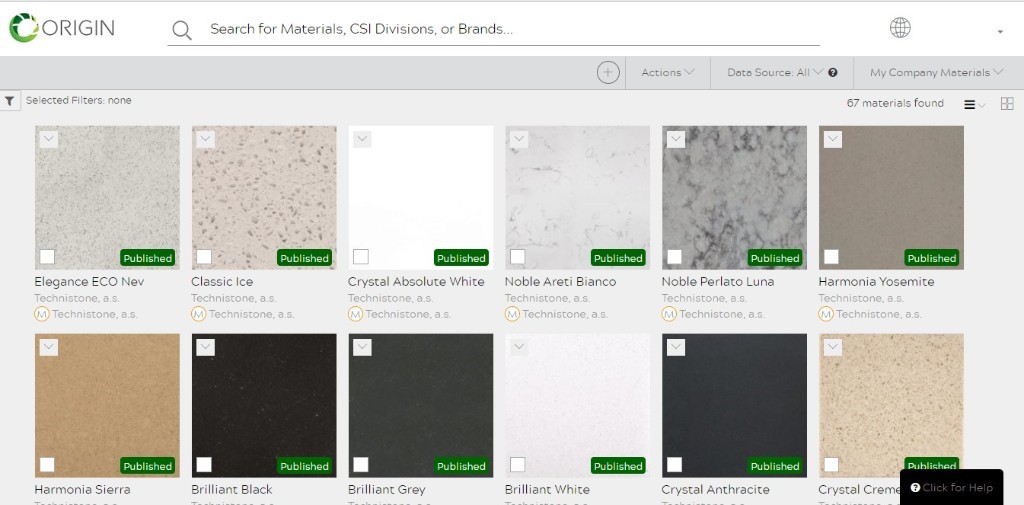The height and width of the screenshot is (505, 1024).
Task: Select checkbox on Elegance ECO Nev card
Action: (x=47, y=257)
